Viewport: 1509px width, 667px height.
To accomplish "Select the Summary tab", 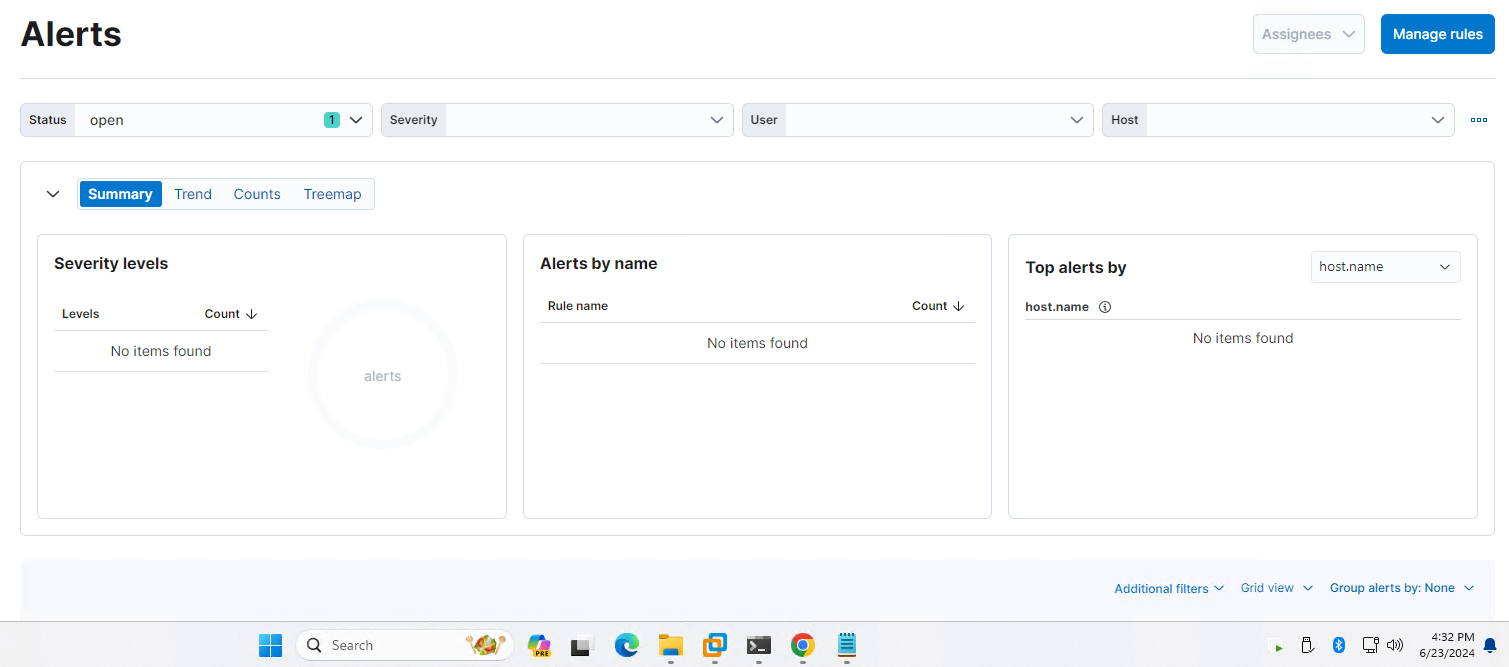I will click(120, 194).
